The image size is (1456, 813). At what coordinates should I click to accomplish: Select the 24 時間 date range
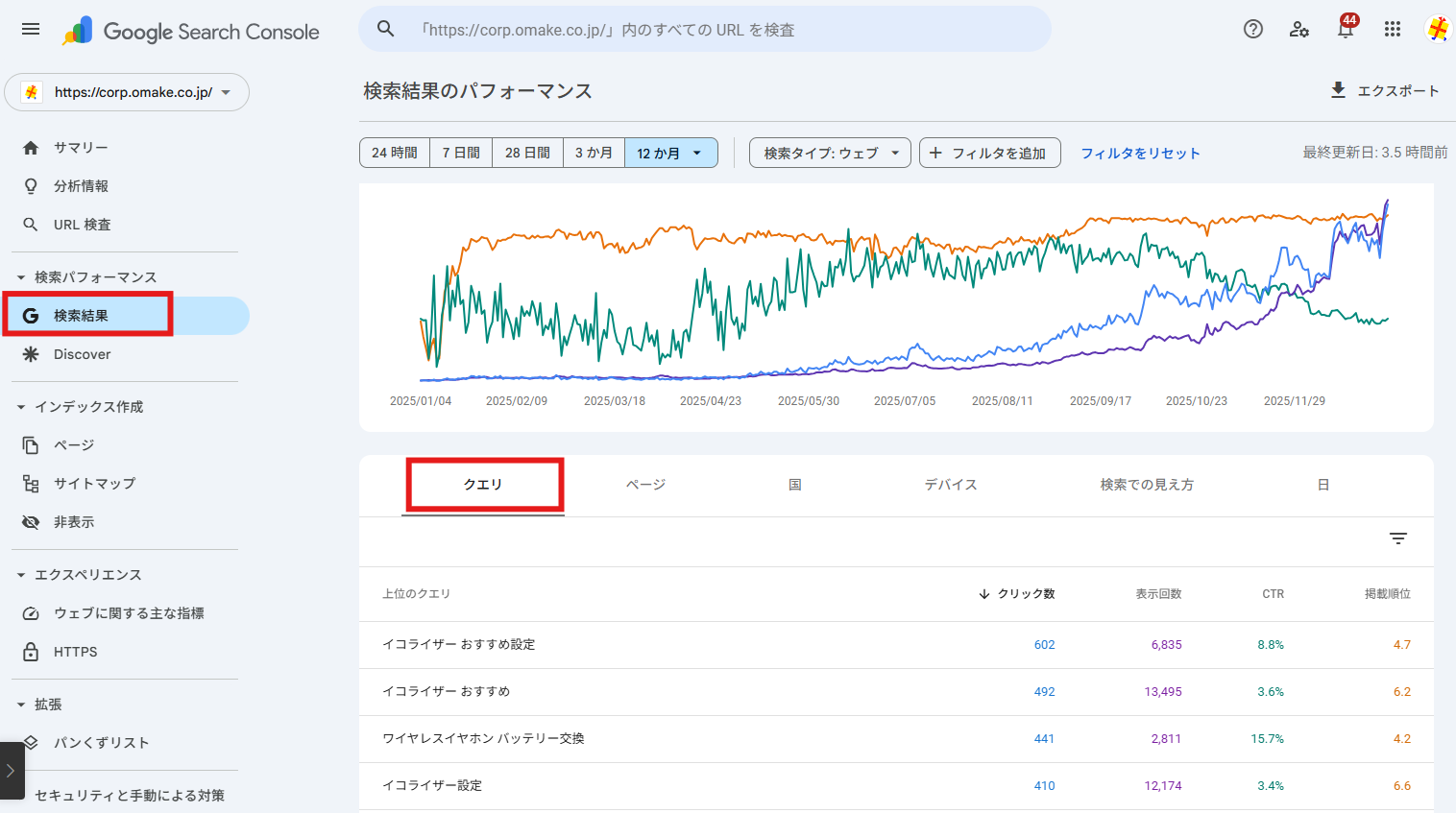(395, 153)
